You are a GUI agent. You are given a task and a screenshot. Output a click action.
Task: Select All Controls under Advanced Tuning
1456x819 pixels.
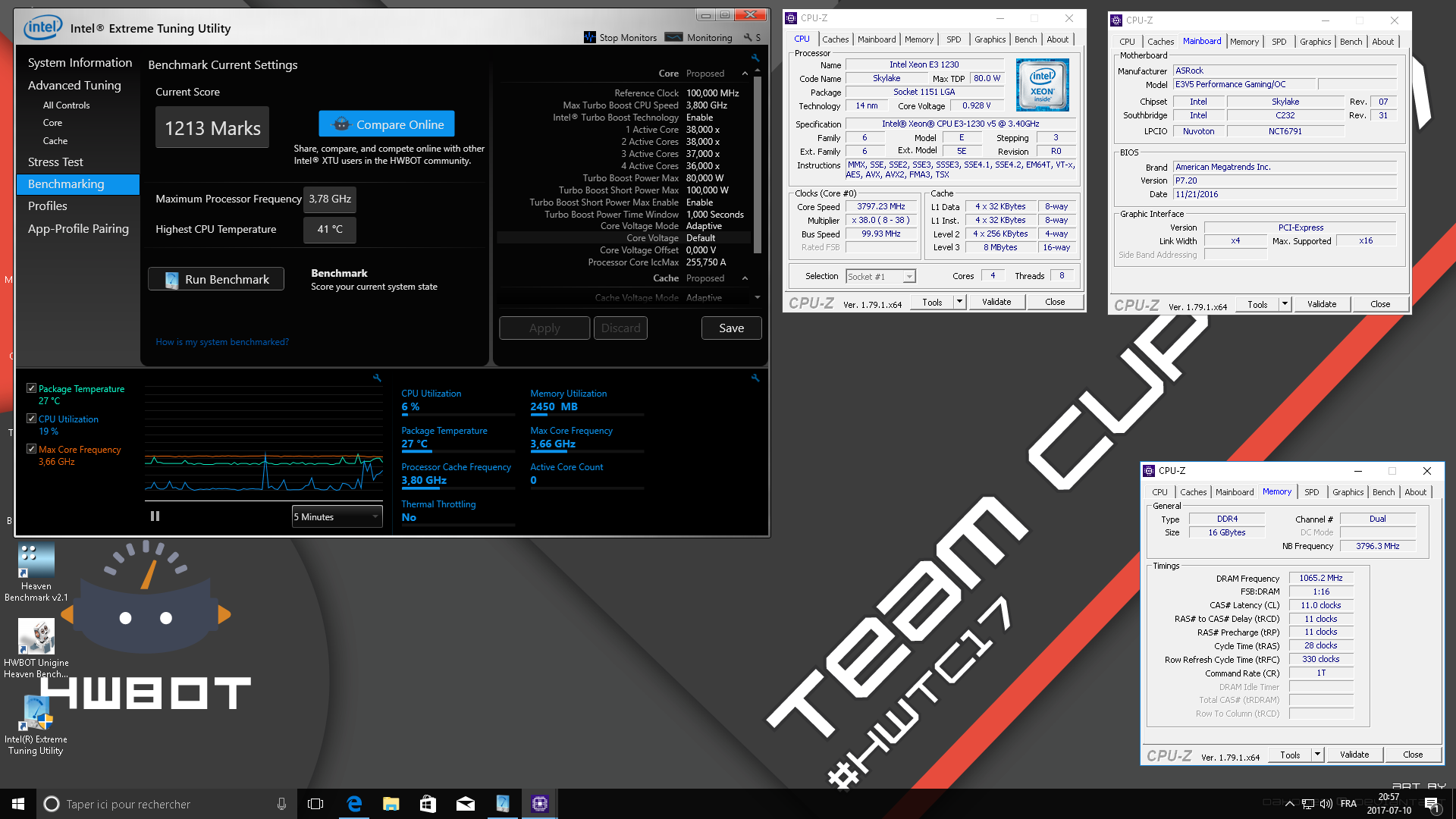click(x=66, y=105)
